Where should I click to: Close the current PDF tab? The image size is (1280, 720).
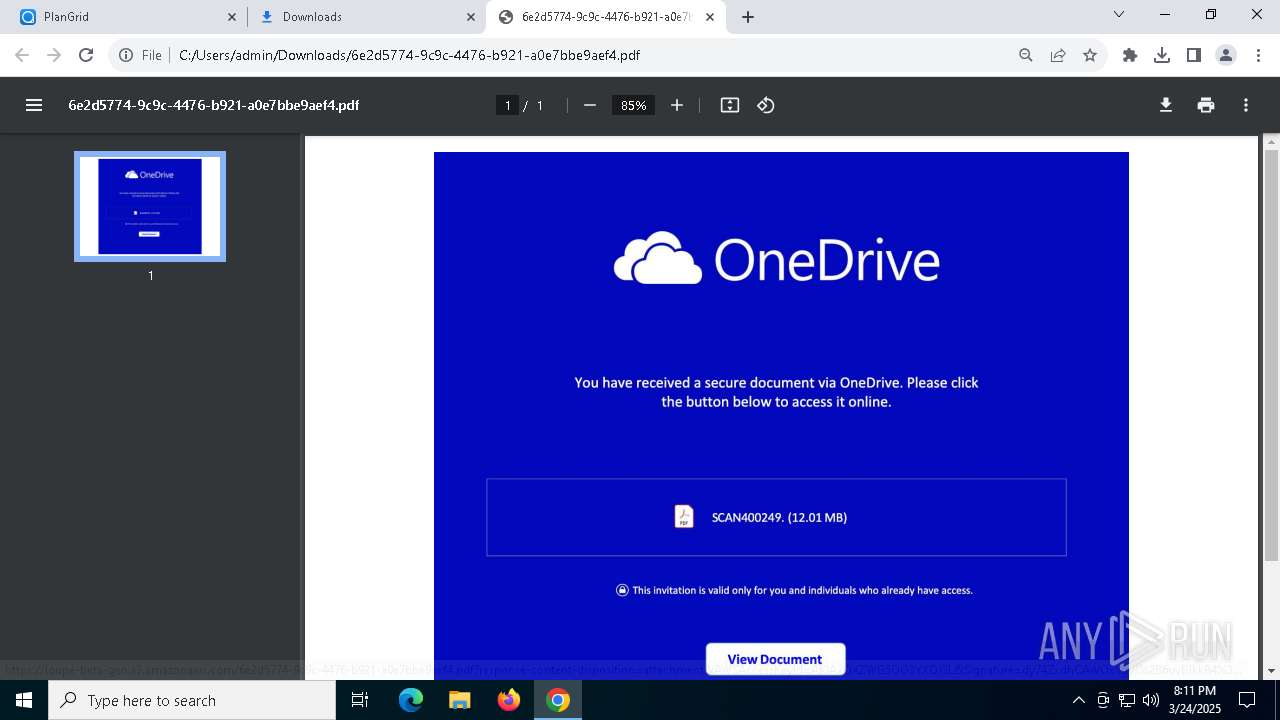(710, 17)
